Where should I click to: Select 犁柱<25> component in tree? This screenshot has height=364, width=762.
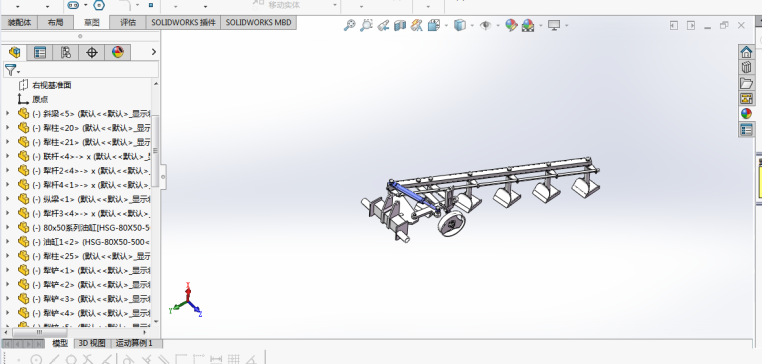pyautogui.click(x=91, y=256)
